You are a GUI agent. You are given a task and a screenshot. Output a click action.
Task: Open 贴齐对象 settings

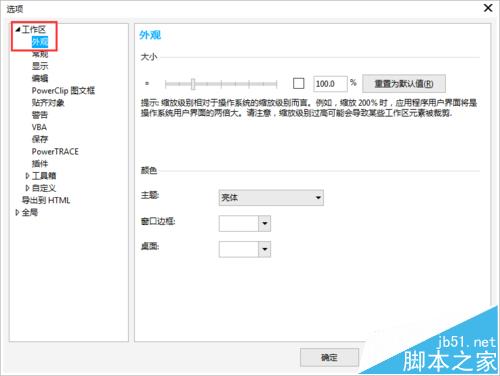tap(48, 103)
